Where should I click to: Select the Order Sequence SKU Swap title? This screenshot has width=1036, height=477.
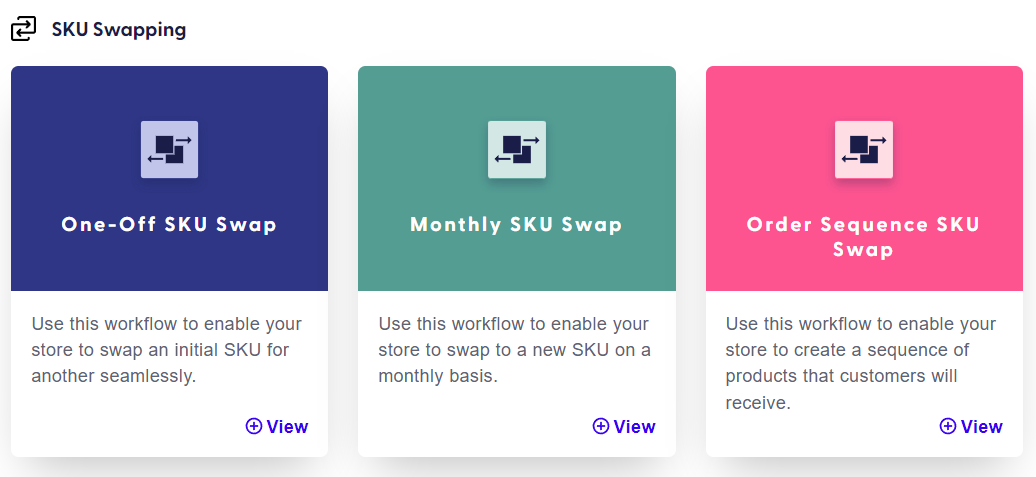click(864, 237)
